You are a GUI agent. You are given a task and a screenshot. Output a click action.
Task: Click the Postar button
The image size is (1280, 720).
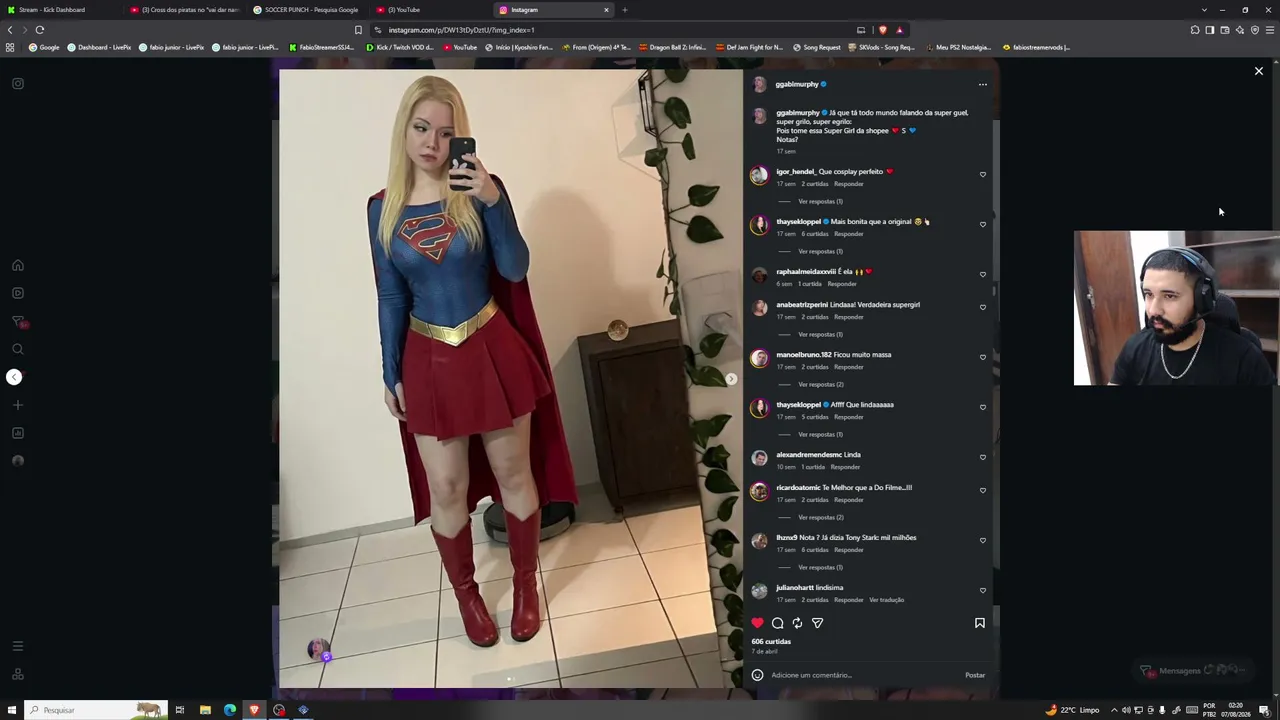click(x=975, y=675)
